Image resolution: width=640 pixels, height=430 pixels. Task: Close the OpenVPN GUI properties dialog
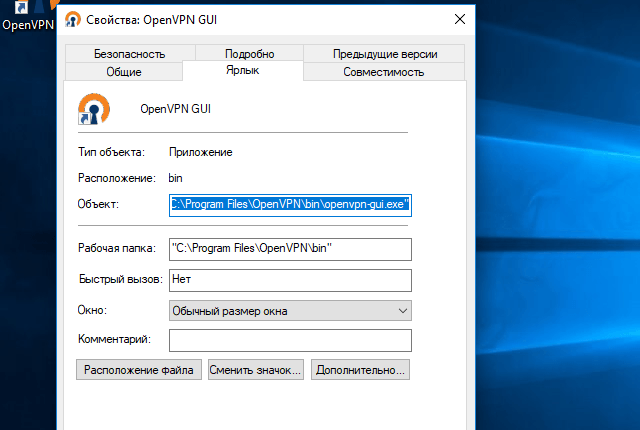(x=460, y=19)
